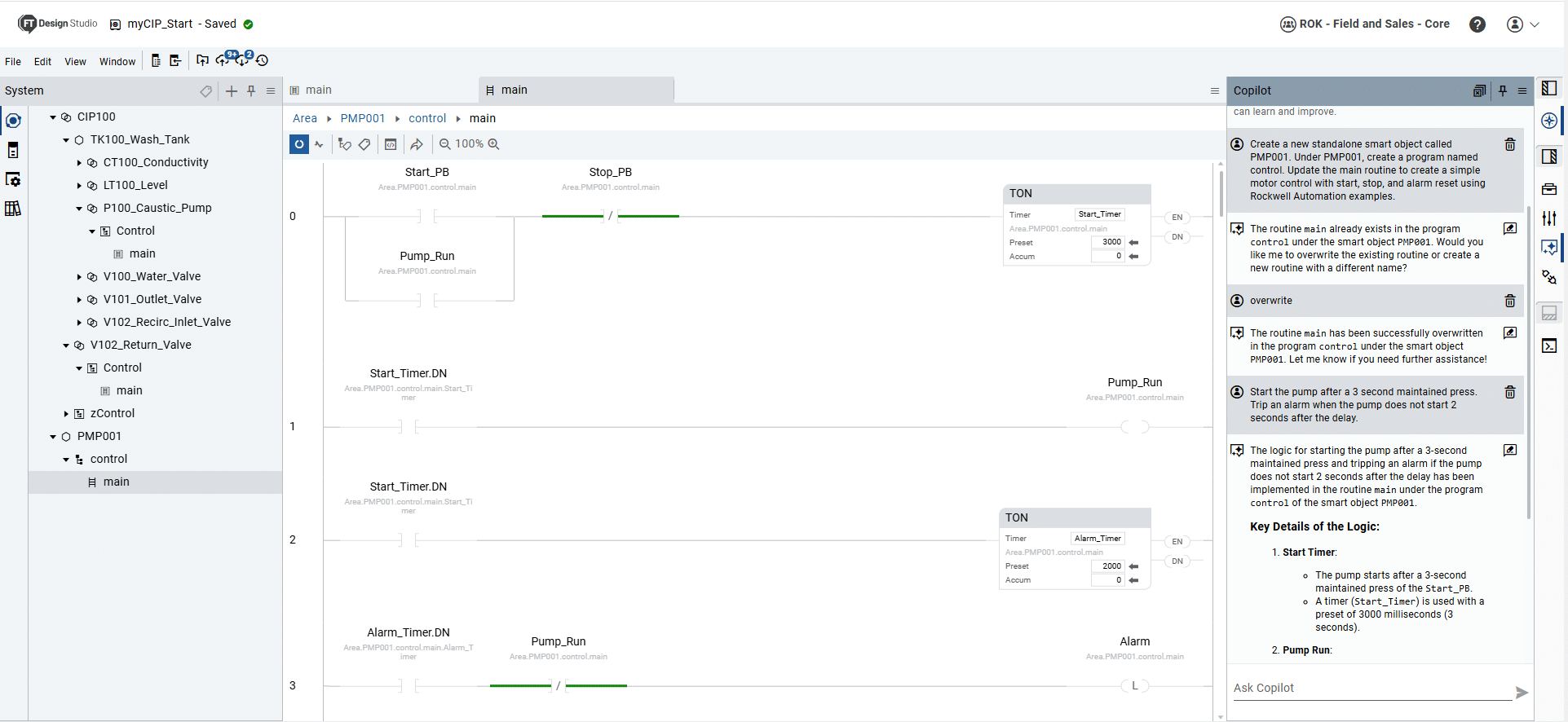Click the zoom in magnifier icon
This screenshot has height=722, width=1568.
click(493, 144)
